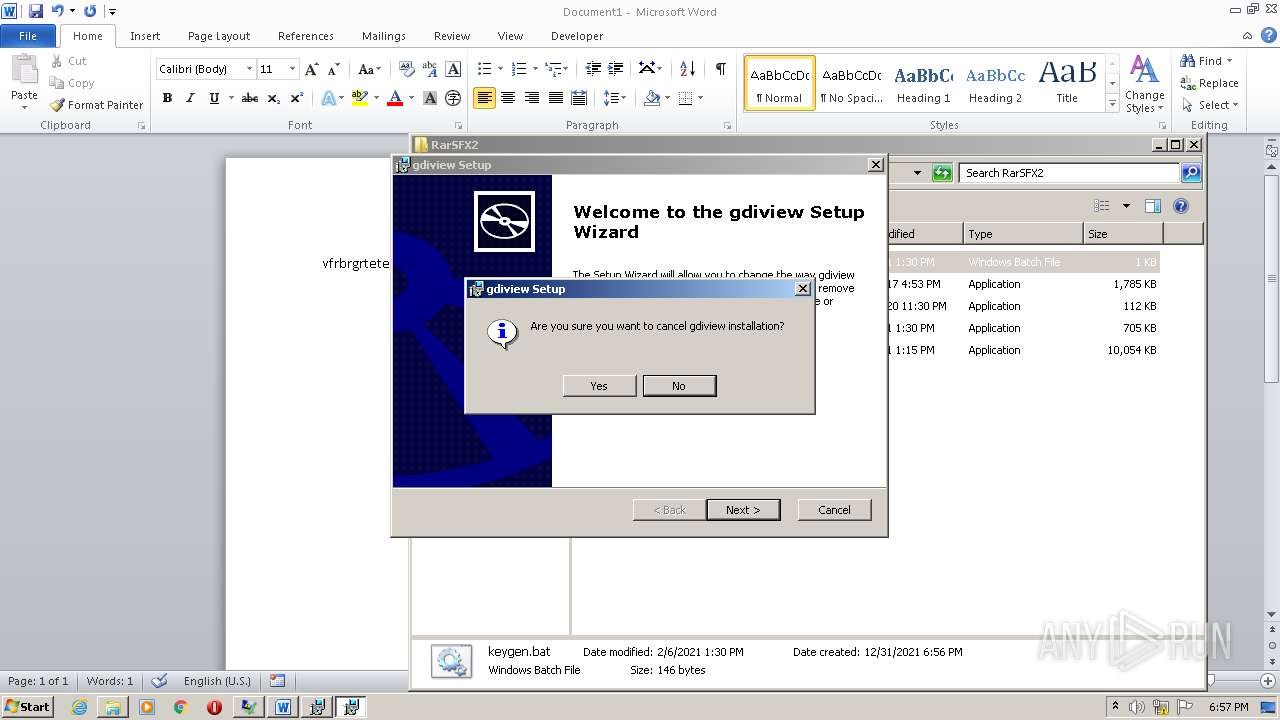Click Format Painter

tap(96, 105)
